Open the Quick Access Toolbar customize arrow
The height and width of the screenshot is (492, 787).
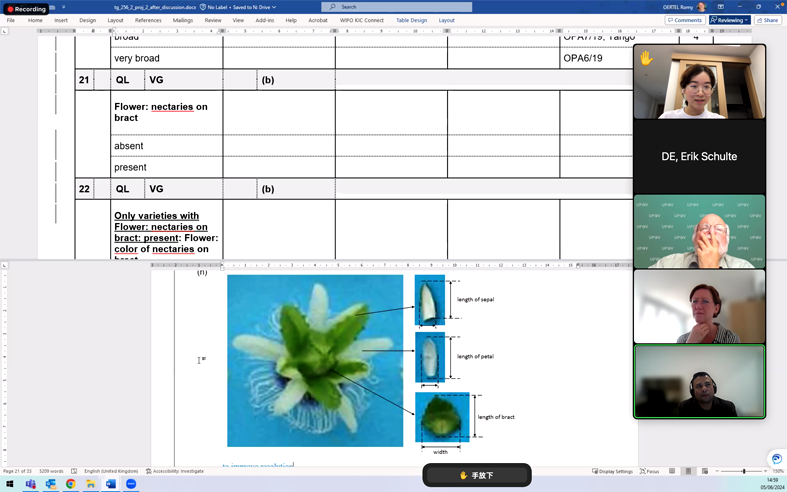(64, 7)
